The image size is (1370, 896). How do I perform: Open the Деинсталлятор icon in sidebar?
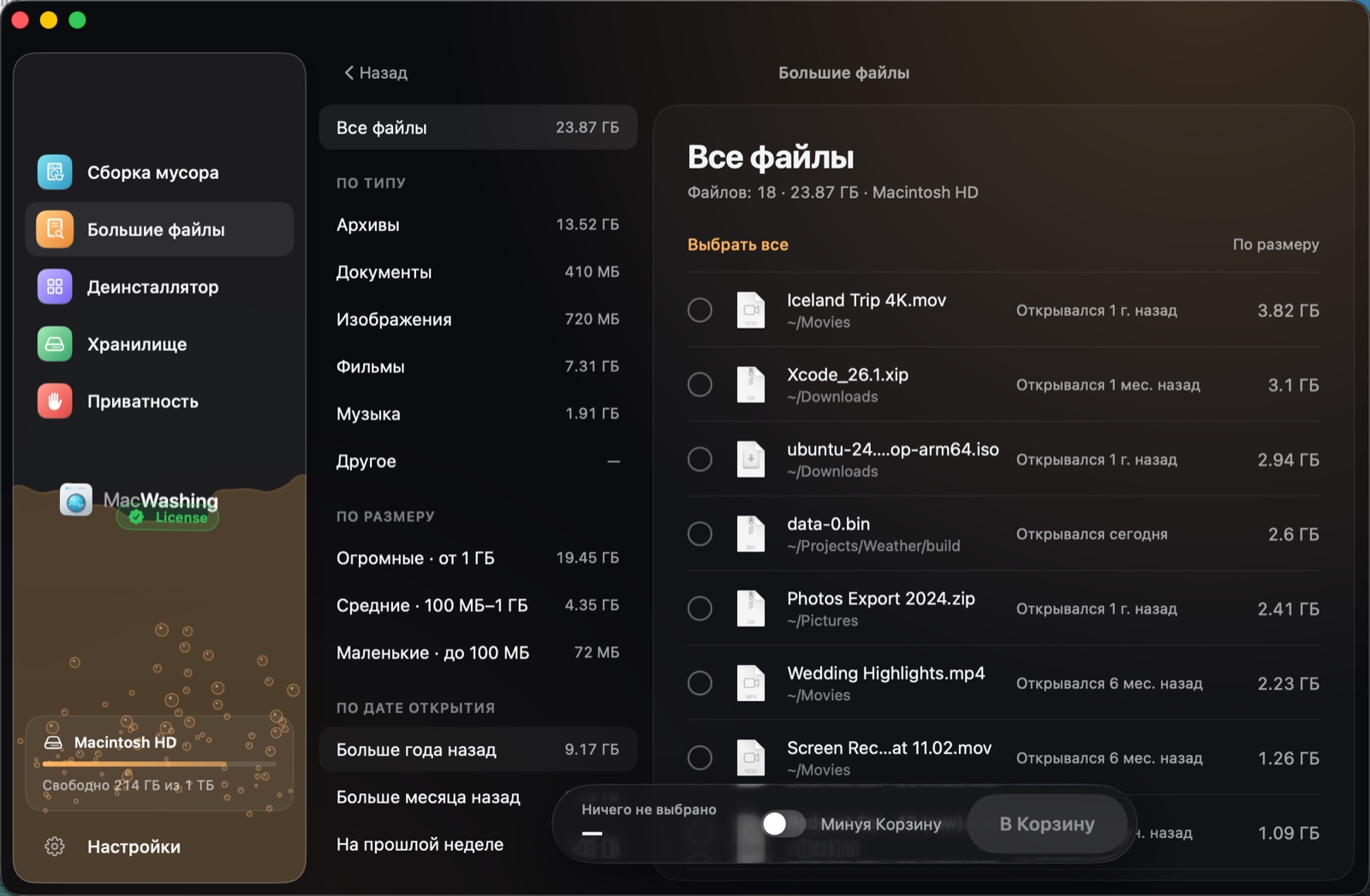pyautogui.click(x=55, y=287)
